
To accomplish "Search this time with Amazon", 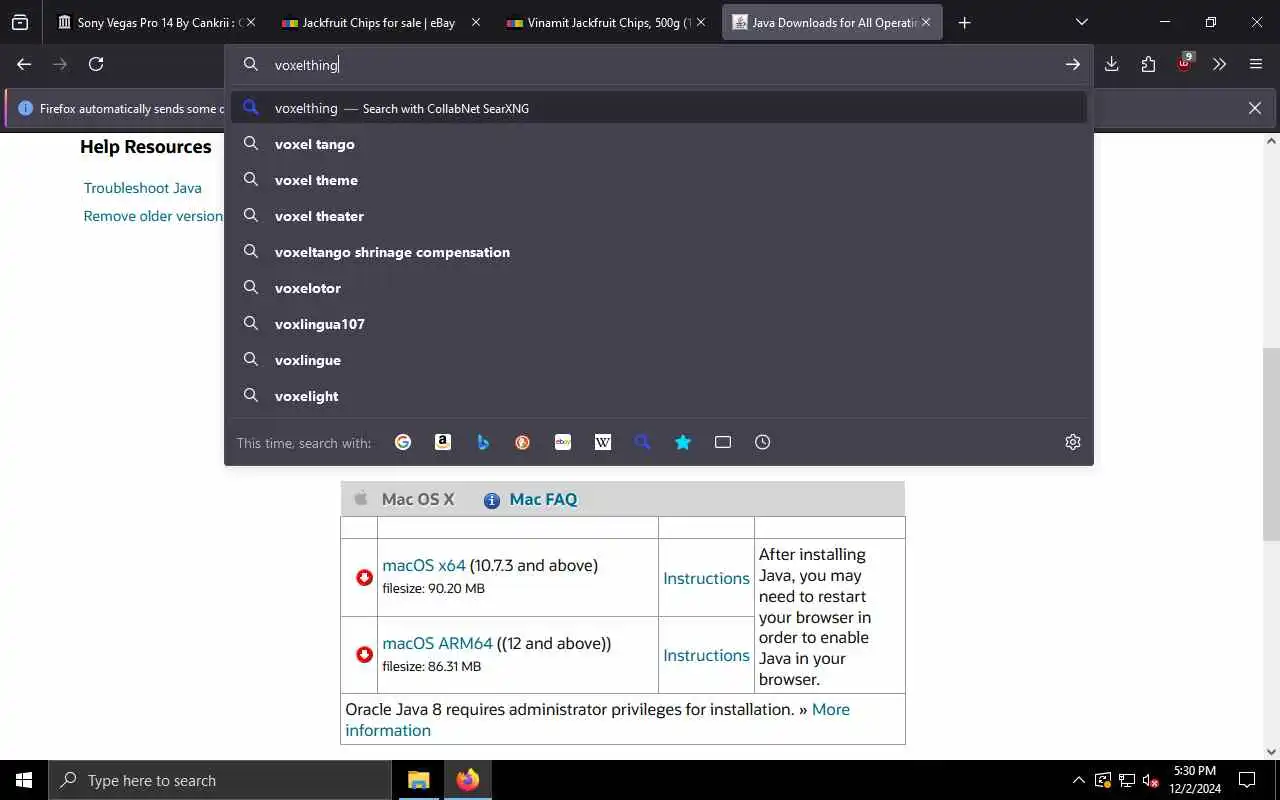I will click(443, 442).
